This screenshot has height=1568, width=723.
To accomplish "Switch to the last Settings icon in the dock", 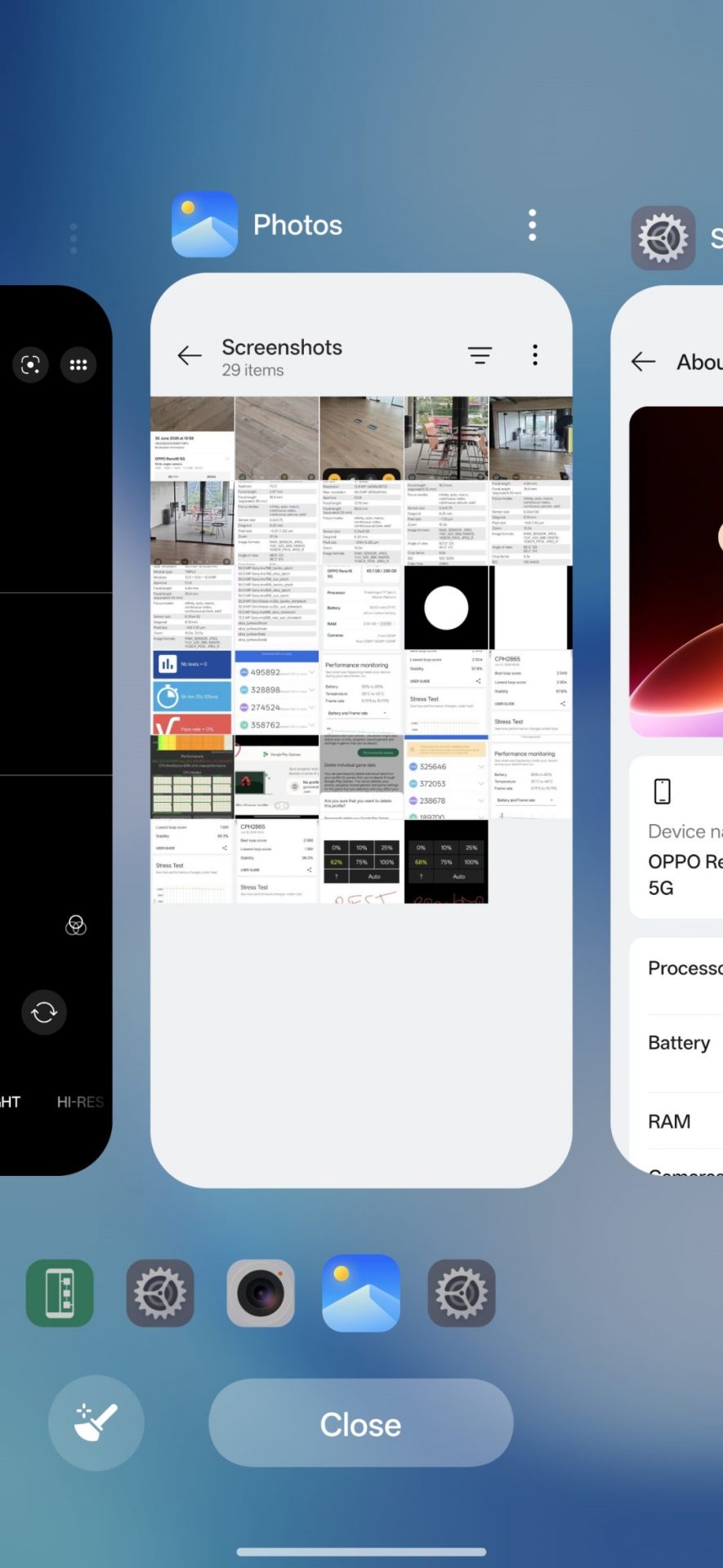I will (462, 1293).
